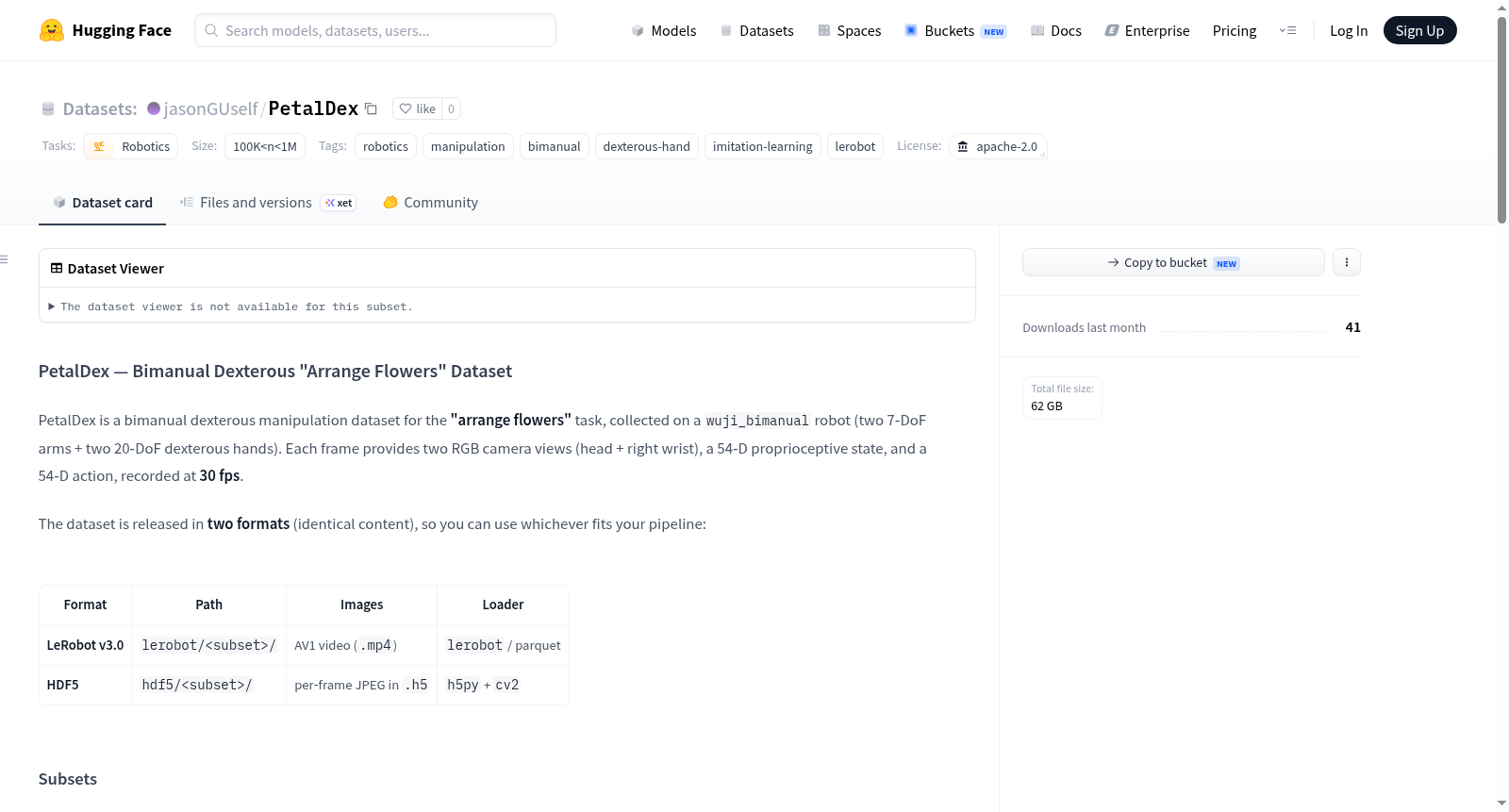Select the robotics tag
Image resolution: width=1509 pixels, height=812 pixels.
tap(386, 146)
